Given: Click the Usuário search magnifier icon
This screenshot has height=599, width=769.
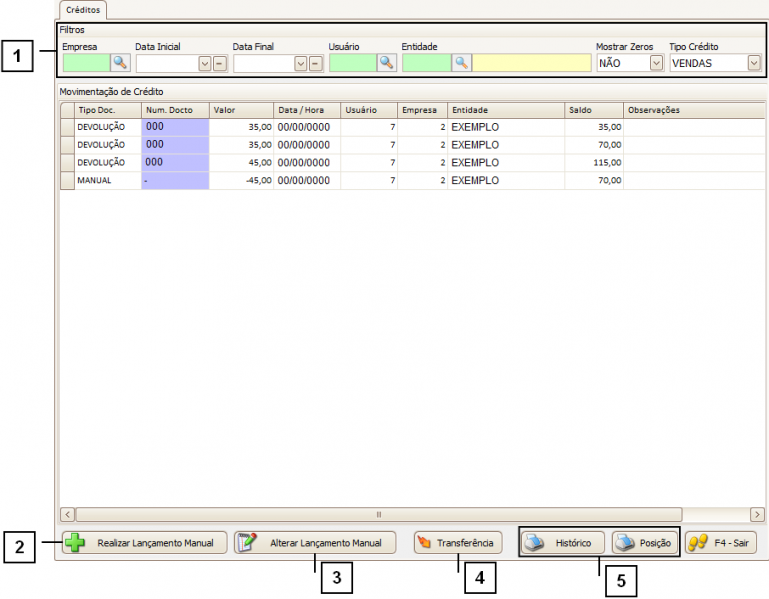Looking at the screenshot, I should tap(386, 62).
